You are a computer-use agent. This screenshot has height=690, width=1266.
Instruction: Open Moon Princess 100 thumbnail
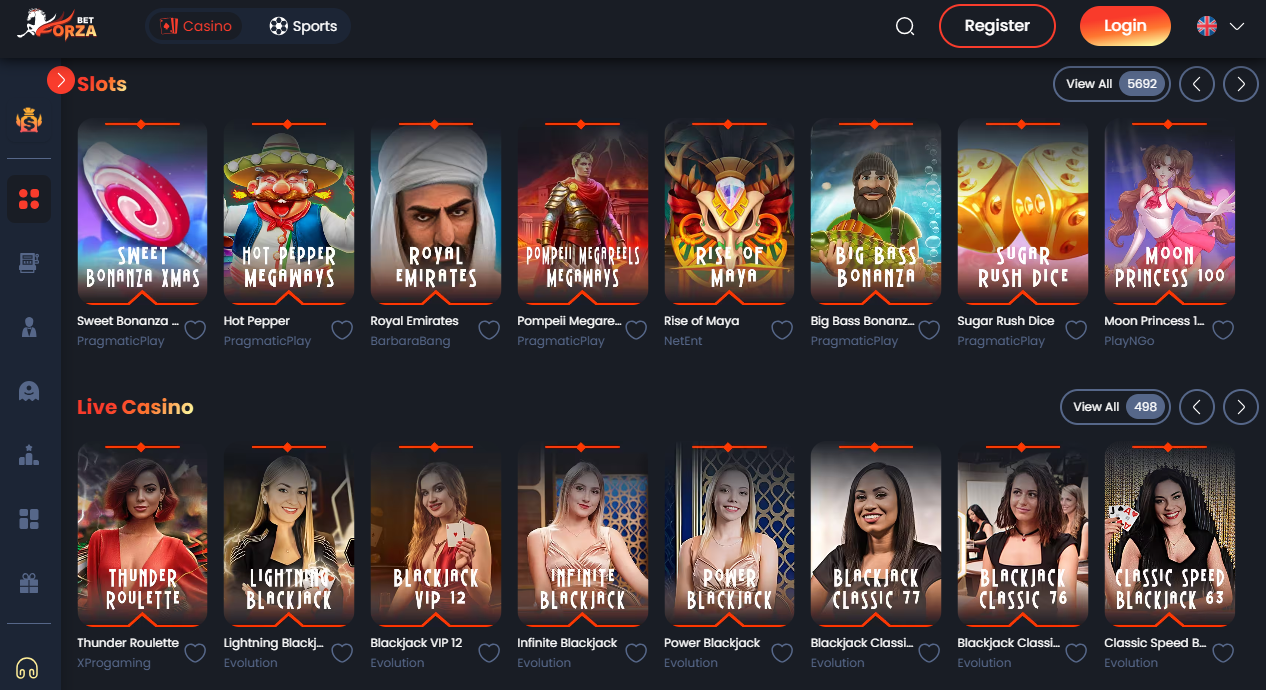(x=1170, y=212)
